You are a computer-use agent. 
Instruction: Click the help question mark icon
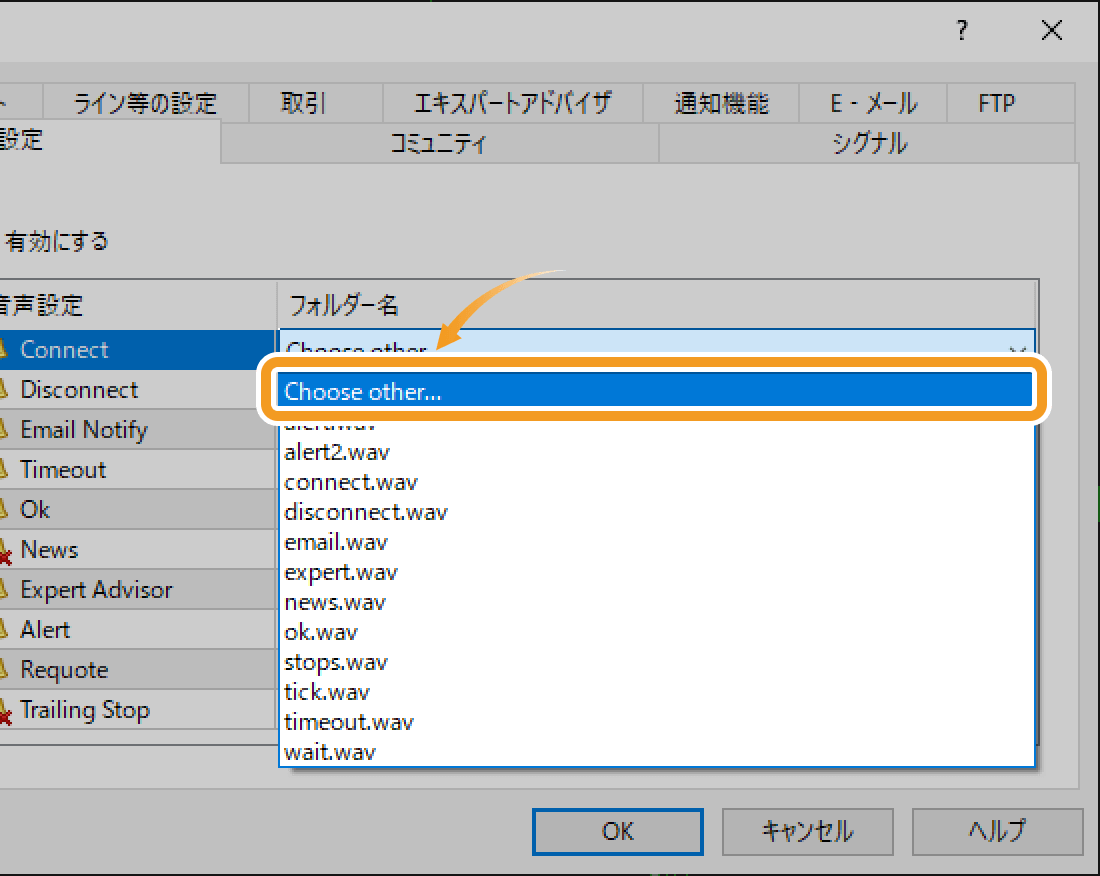(961, 30)
